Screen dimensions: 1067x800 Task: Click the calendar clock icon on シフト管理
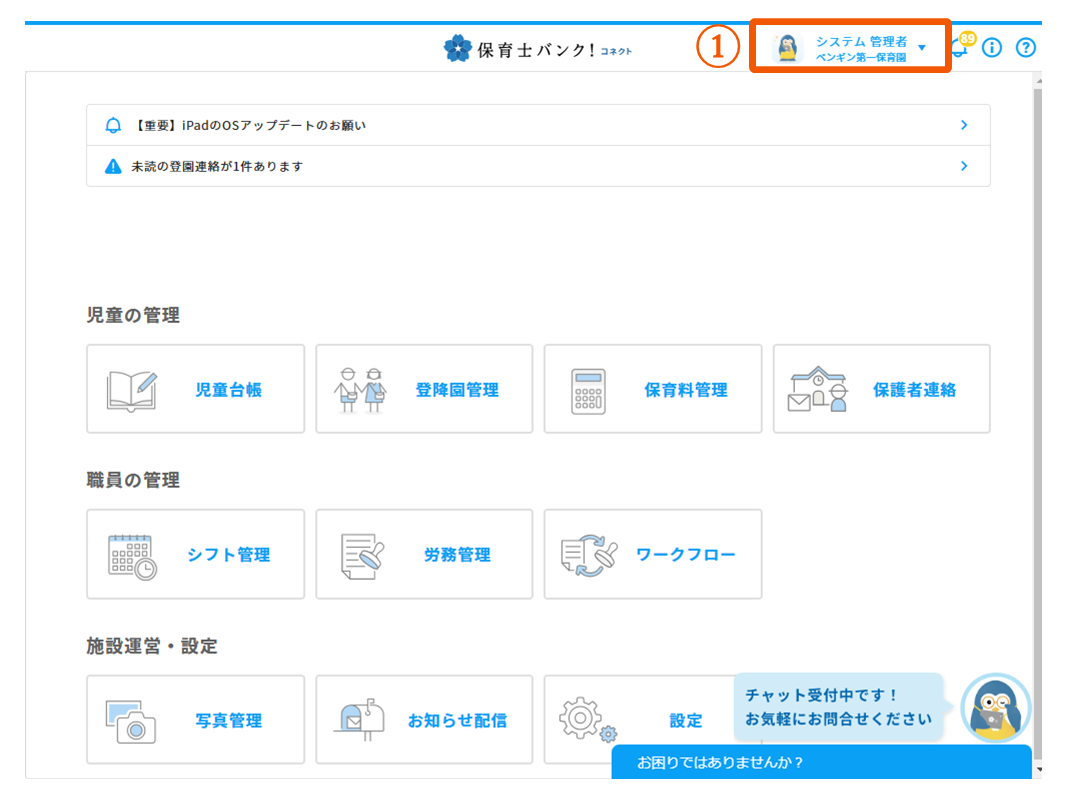132,556
